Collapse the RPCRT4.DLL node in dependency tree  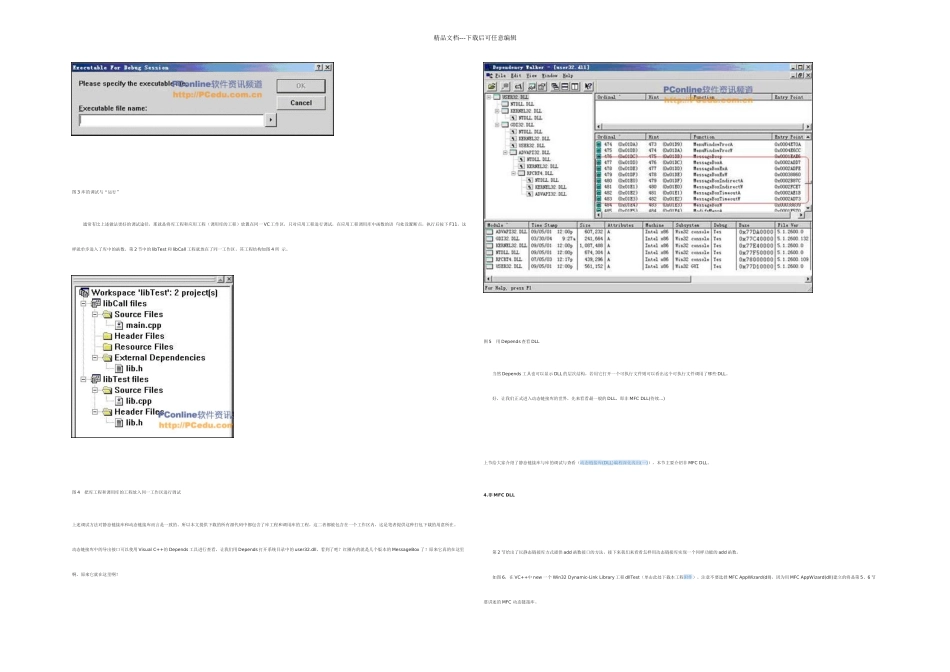pos(513,173)
